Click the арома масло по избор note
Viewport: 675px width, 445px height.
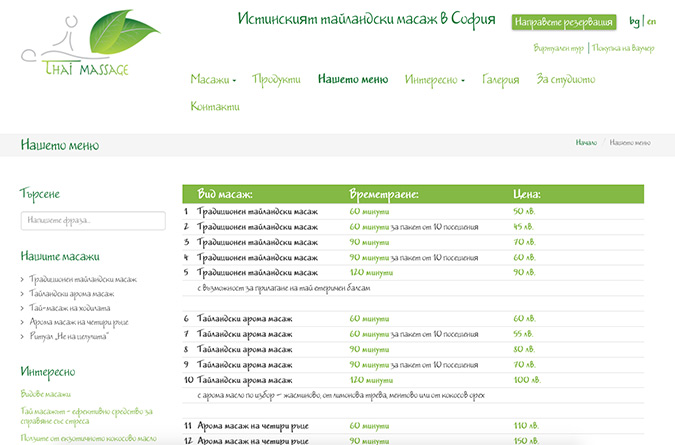tap(341, 396)
